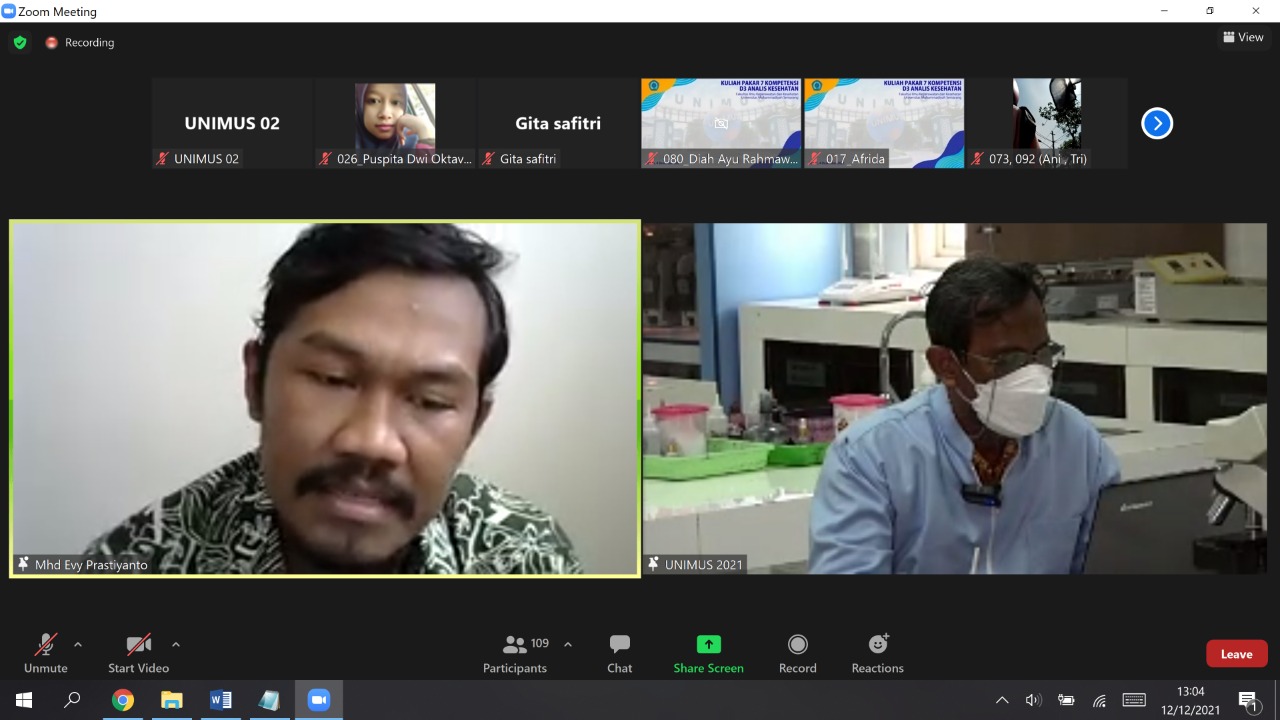Open the Windows Start menu
Viewport: 1280px width, 720px height.
pos(24,700)
